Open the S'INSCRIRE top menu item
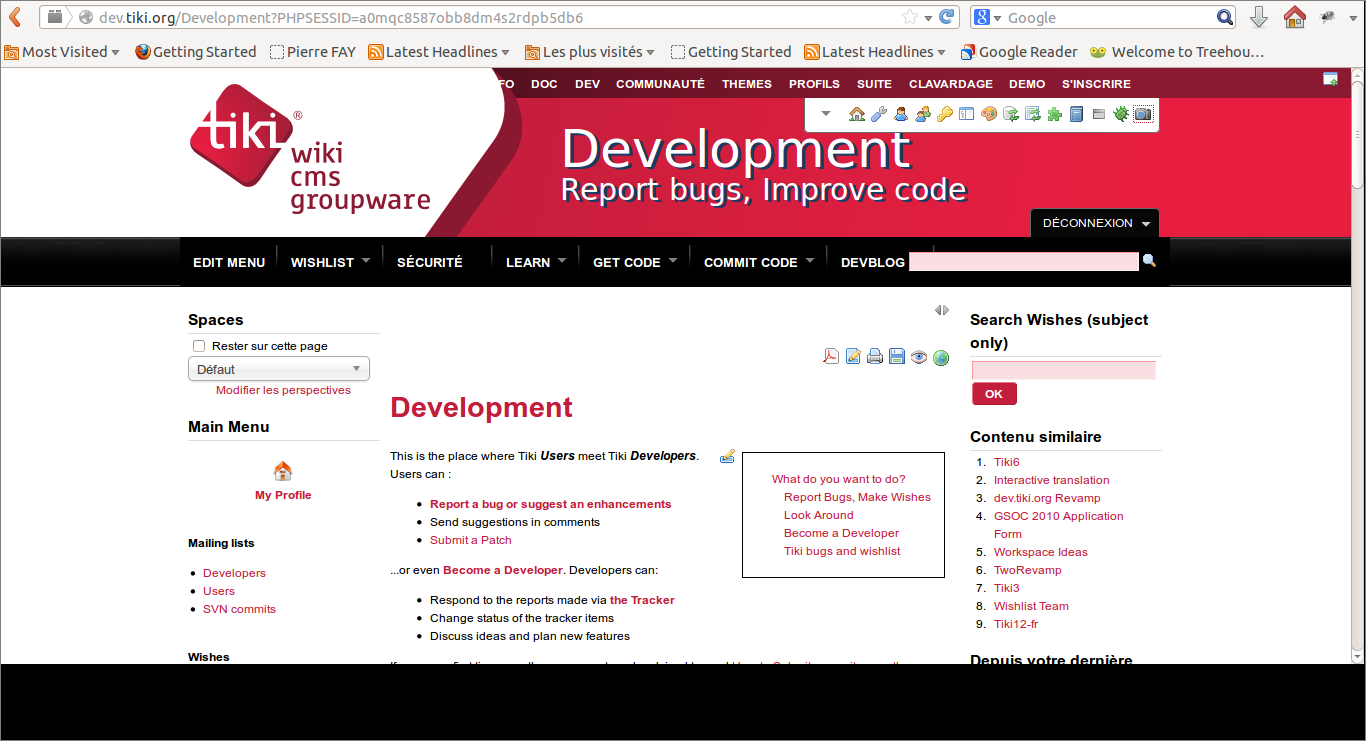 (x=1096, y=84)
